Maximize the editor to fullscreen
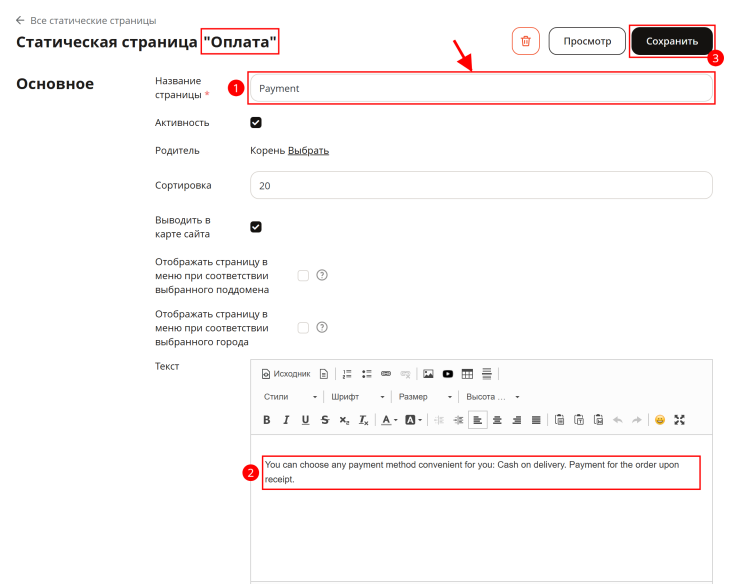This screenshot has width=740, height=584. point(679,420)
